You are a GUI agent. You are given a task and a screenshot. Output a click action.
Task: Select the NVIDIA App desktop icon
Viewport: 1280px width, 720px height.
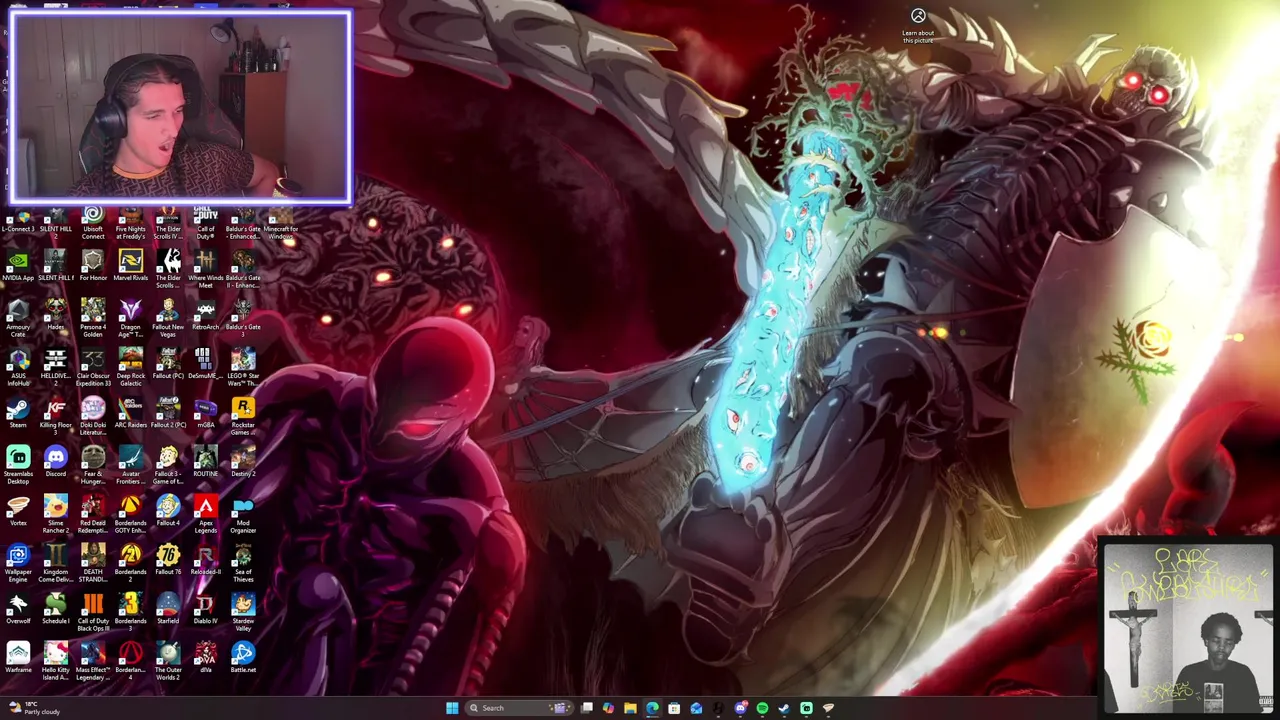18,266
